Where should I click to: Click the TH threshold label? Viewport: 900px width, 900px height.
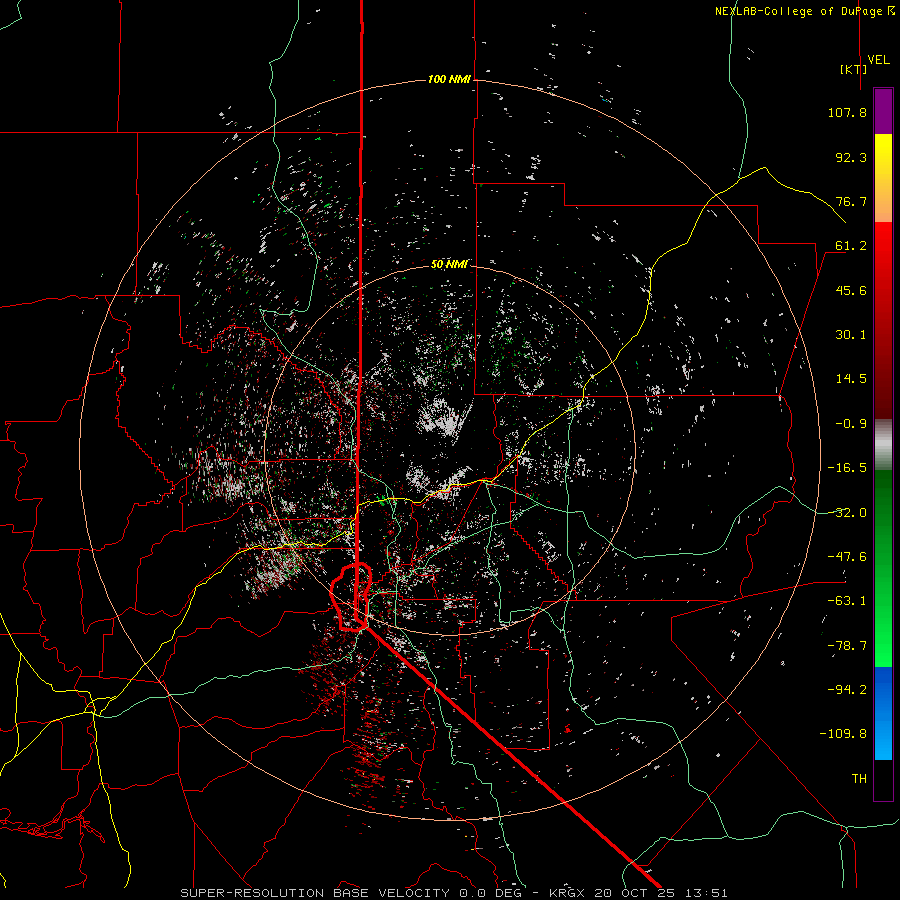859,779
